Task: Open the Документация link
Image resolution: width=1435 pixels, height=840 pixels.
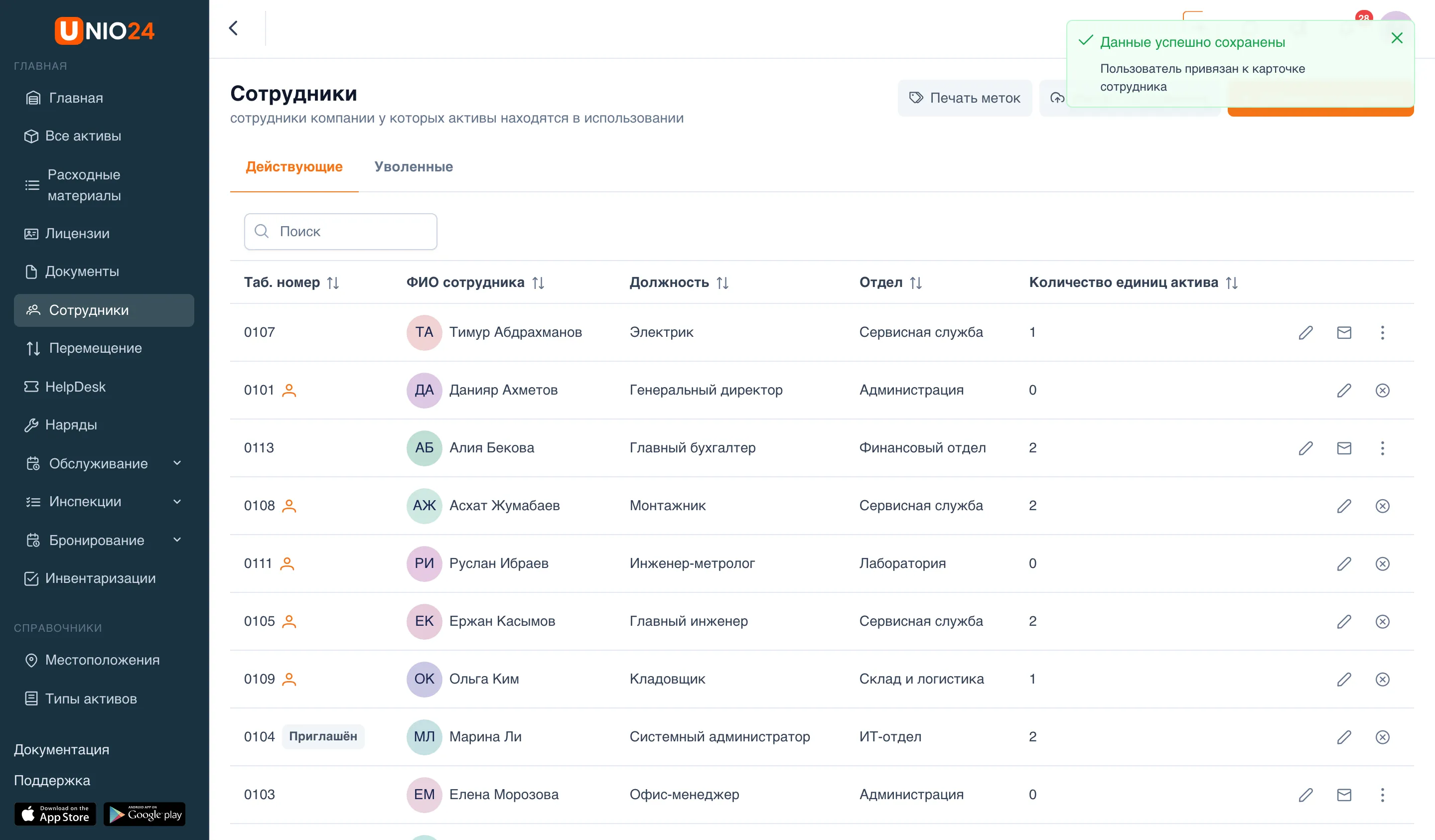Action: tap(61, 749)
